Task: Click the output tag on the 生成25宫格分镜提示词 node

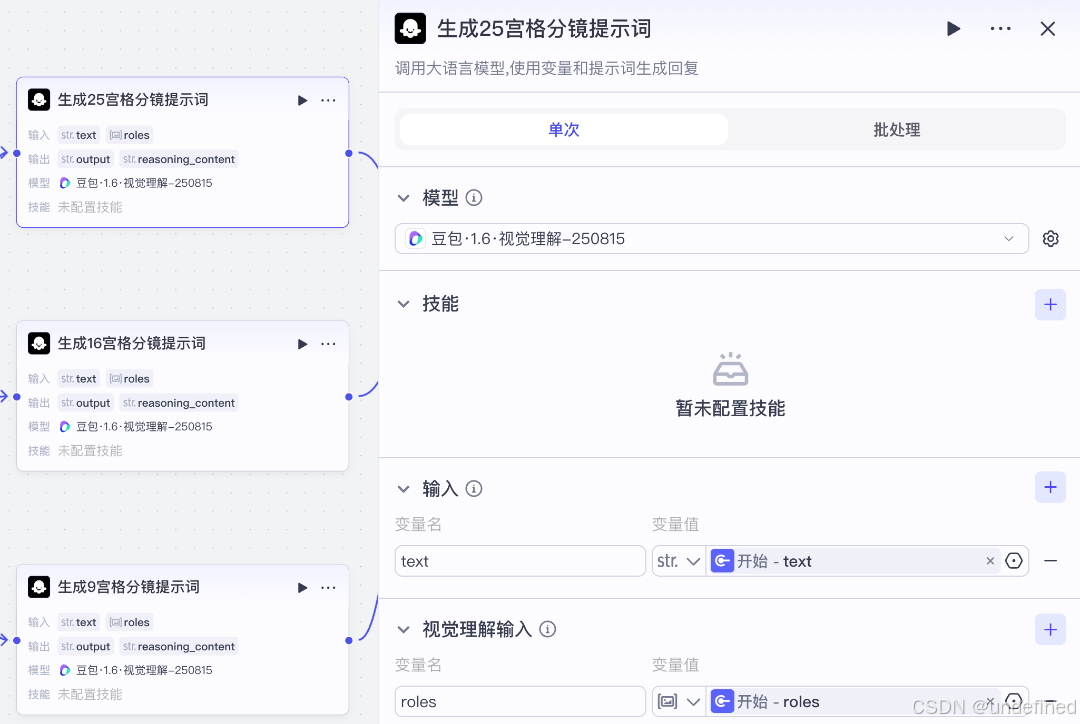Action: pos(85,159)
